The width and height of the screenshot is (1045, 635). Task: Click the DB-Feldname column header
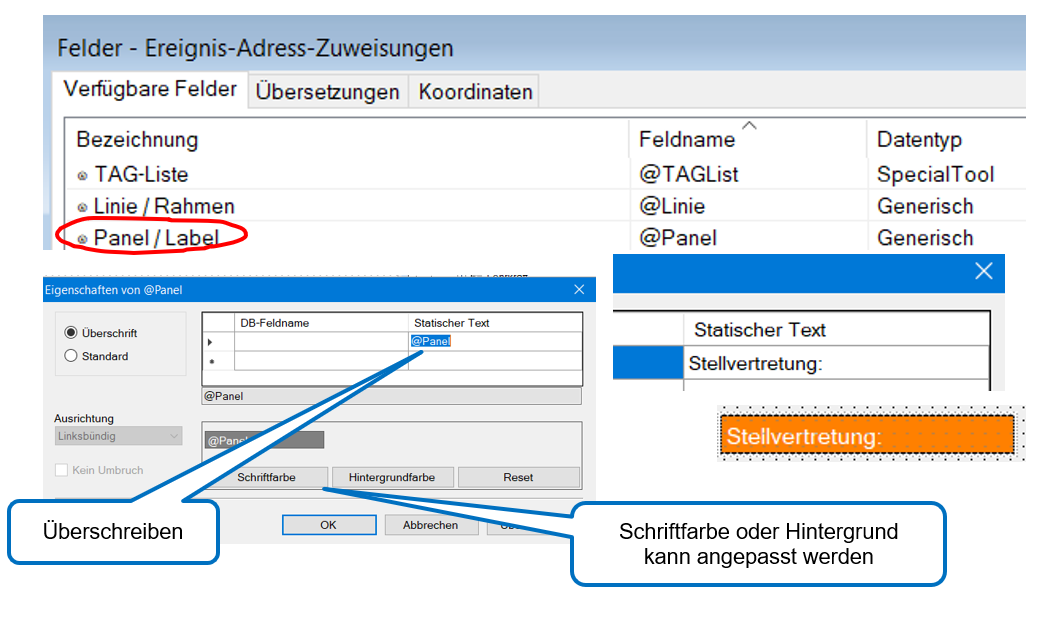click(321, 322)
